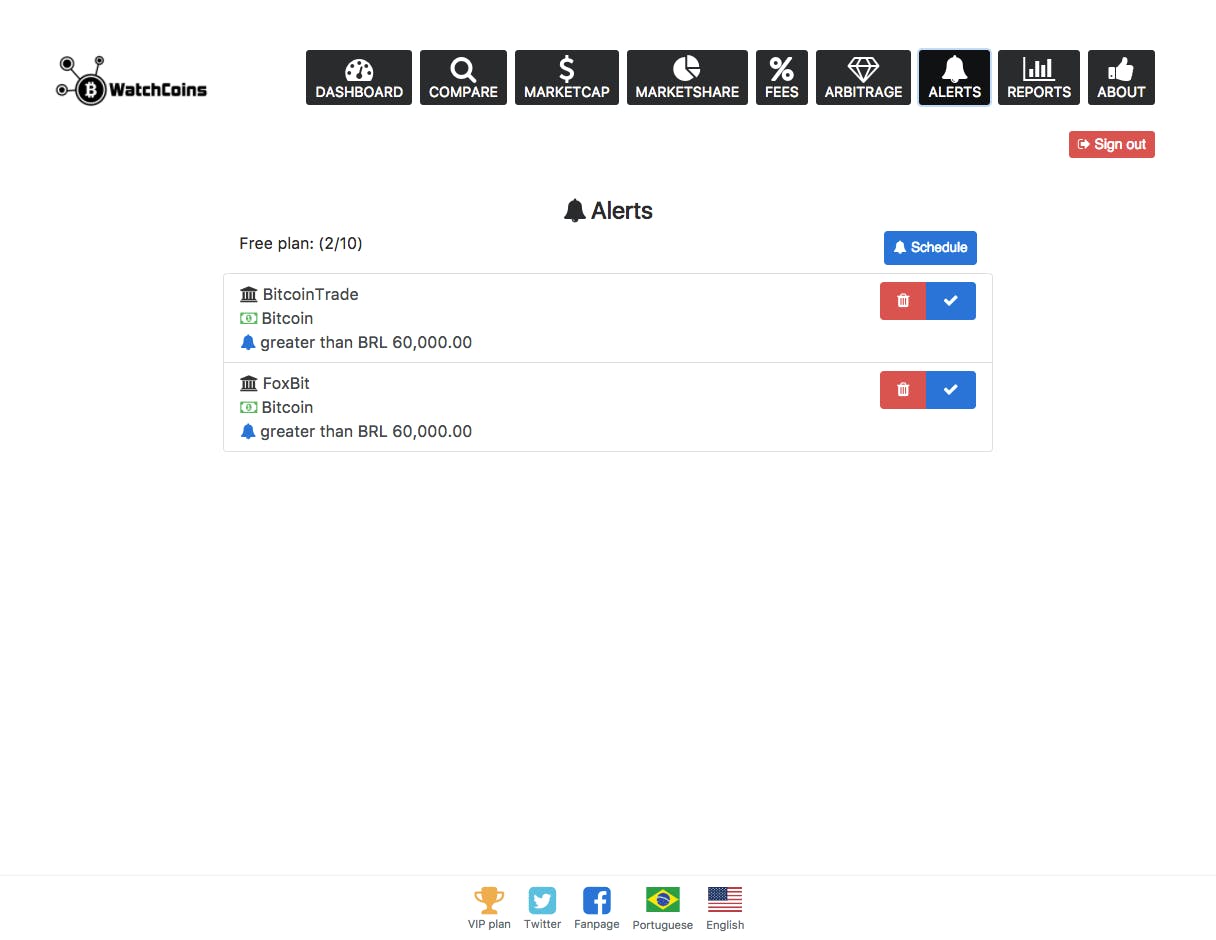Click Bitcoin text in BitcoinTrade alert
1216x940 pixels.
tap(287, 318)
